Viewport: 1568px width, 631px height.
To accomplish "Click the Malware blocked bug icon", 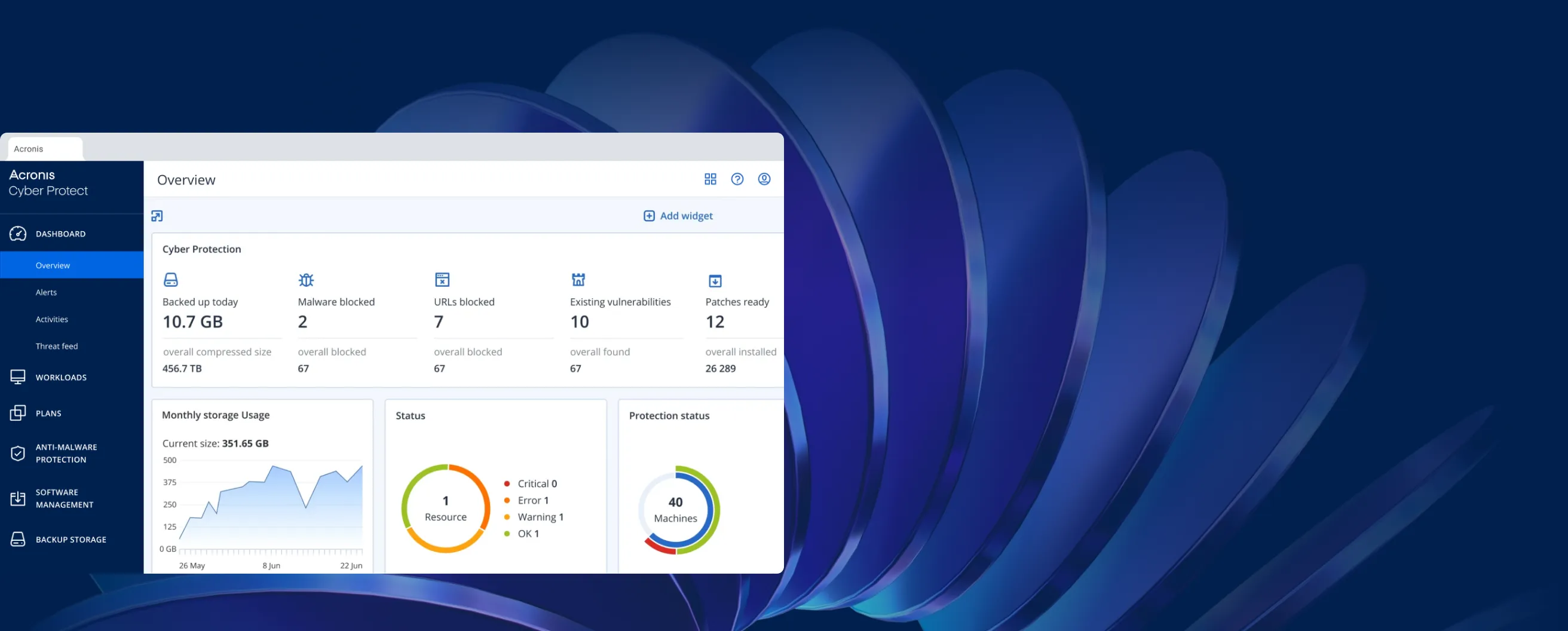I will (306, 280).
